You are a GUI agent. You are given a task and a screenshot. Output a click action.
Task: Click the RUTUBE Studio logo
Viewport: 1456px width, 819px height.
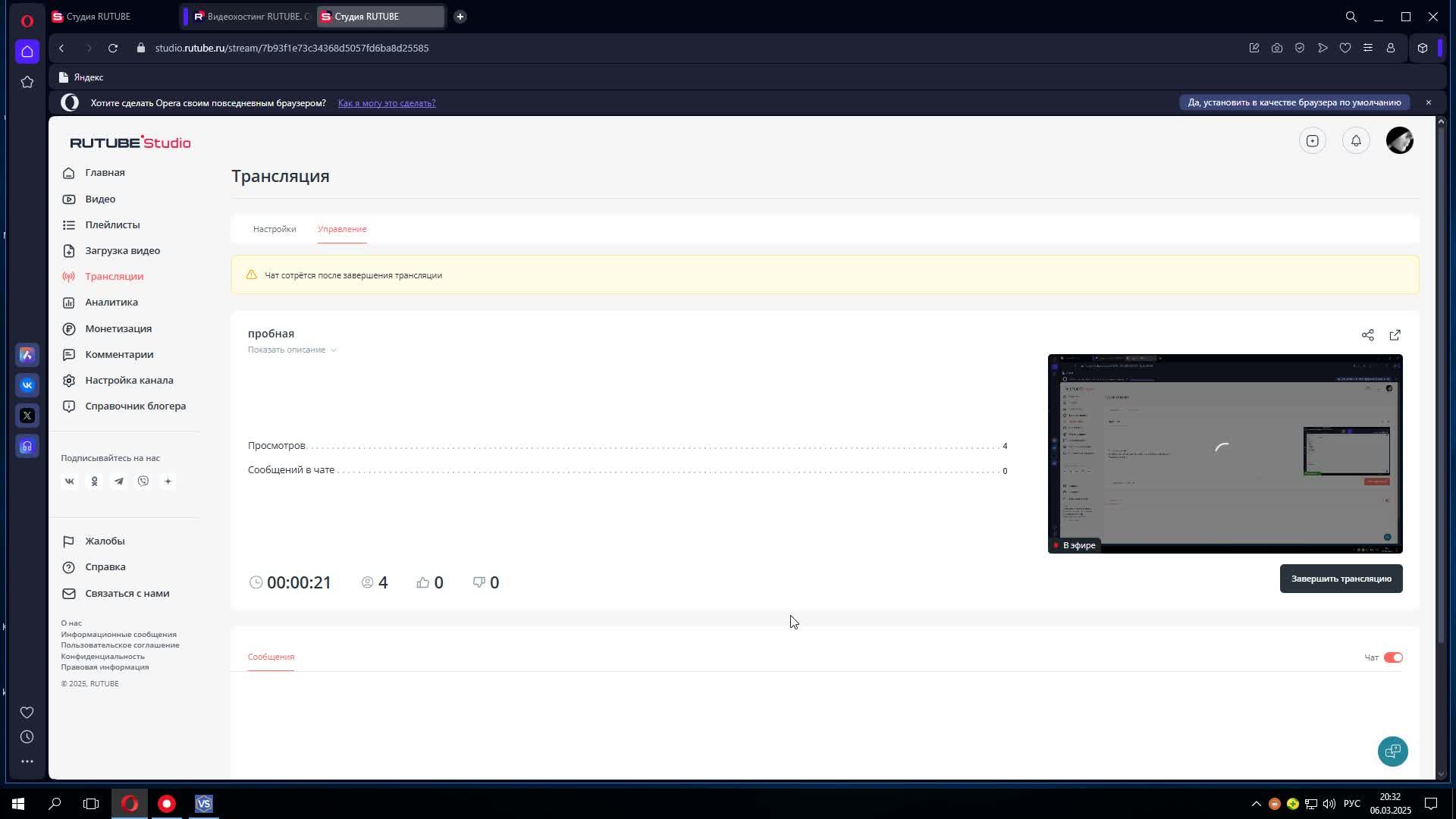point(130,143)
